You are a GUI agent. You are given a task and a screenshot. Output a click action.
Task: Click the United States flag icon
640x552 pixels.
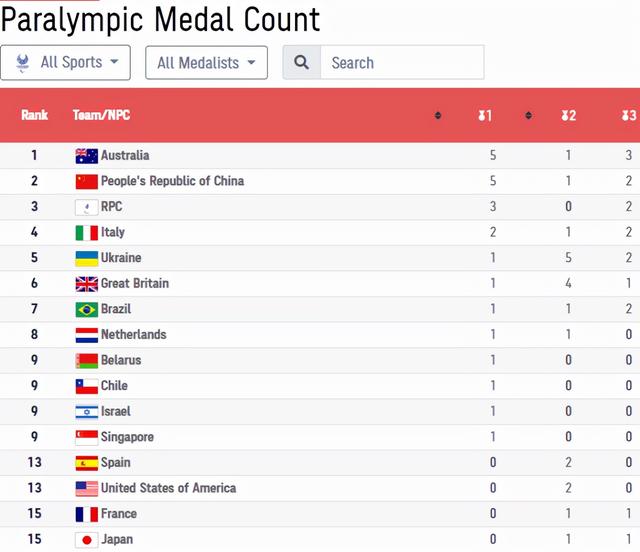(x=86, y=488)
